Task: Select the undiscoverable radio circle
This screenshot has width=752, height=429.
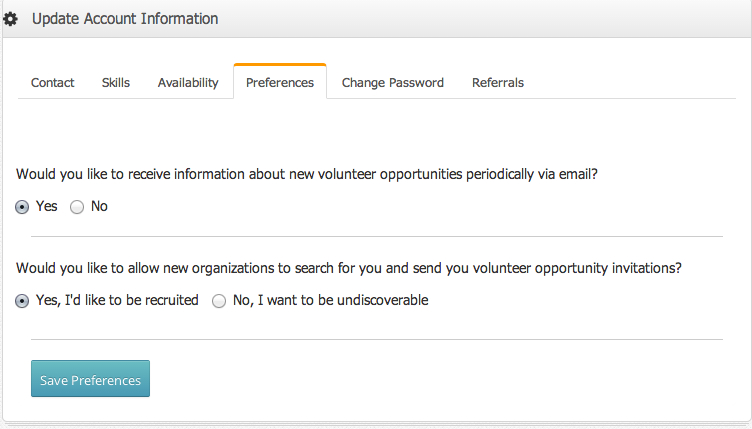Action: tap(219, 300)
